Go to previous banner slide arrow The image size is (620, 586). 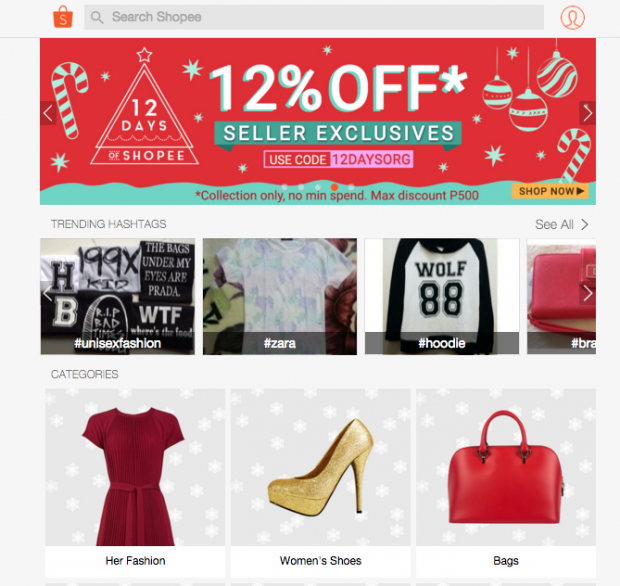pos(48,113)
